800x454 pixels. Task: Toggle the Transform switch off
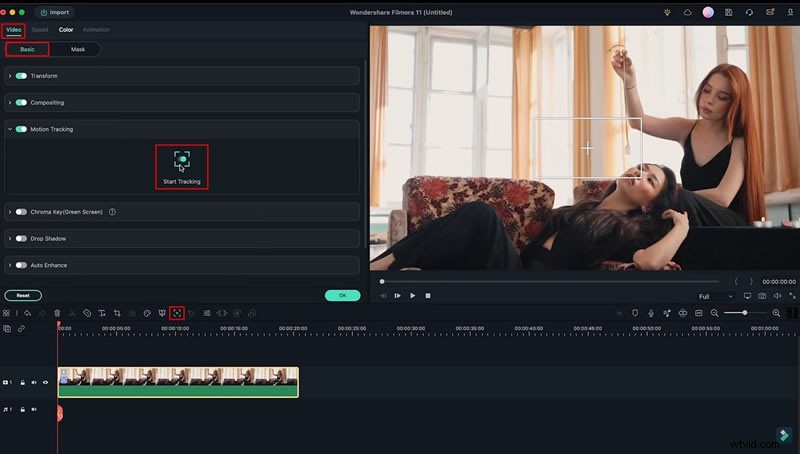(21, 76)
